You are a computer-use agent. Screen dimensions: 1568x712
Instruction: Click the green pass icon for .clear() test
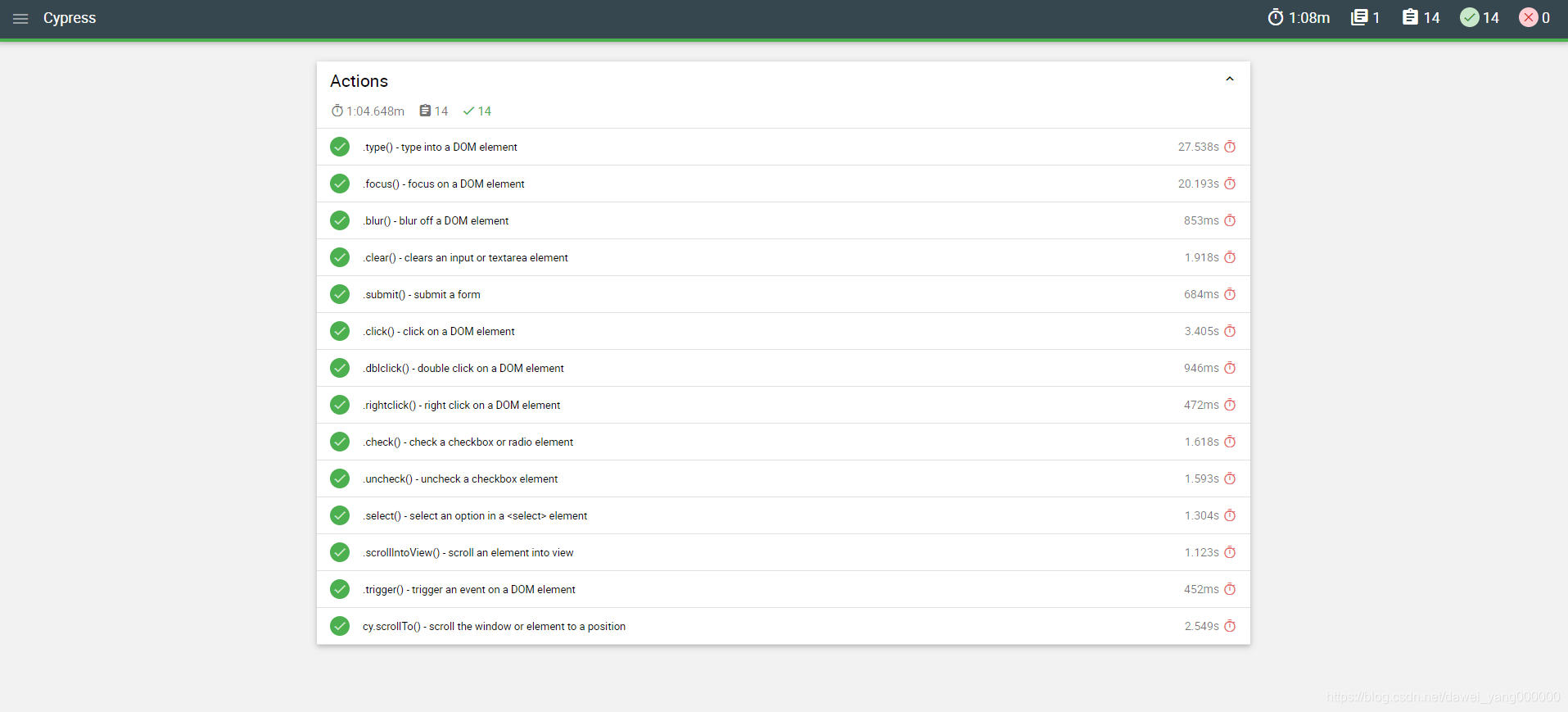click(340, 257)
